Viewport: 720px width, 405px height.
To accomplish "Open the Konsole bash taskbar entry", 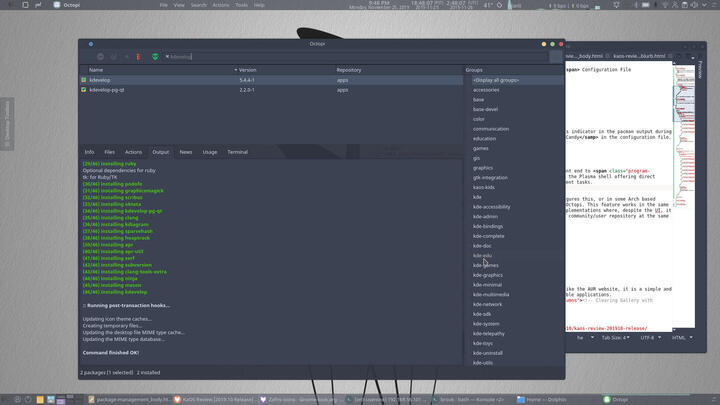I will (467, 399).
